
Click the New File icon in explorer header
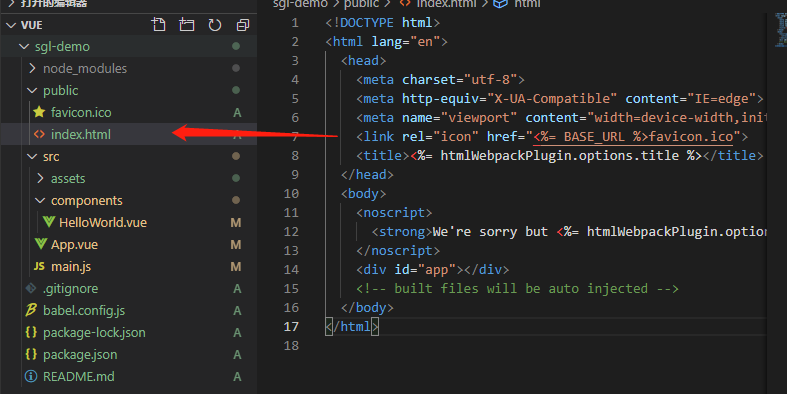[159, 25]
